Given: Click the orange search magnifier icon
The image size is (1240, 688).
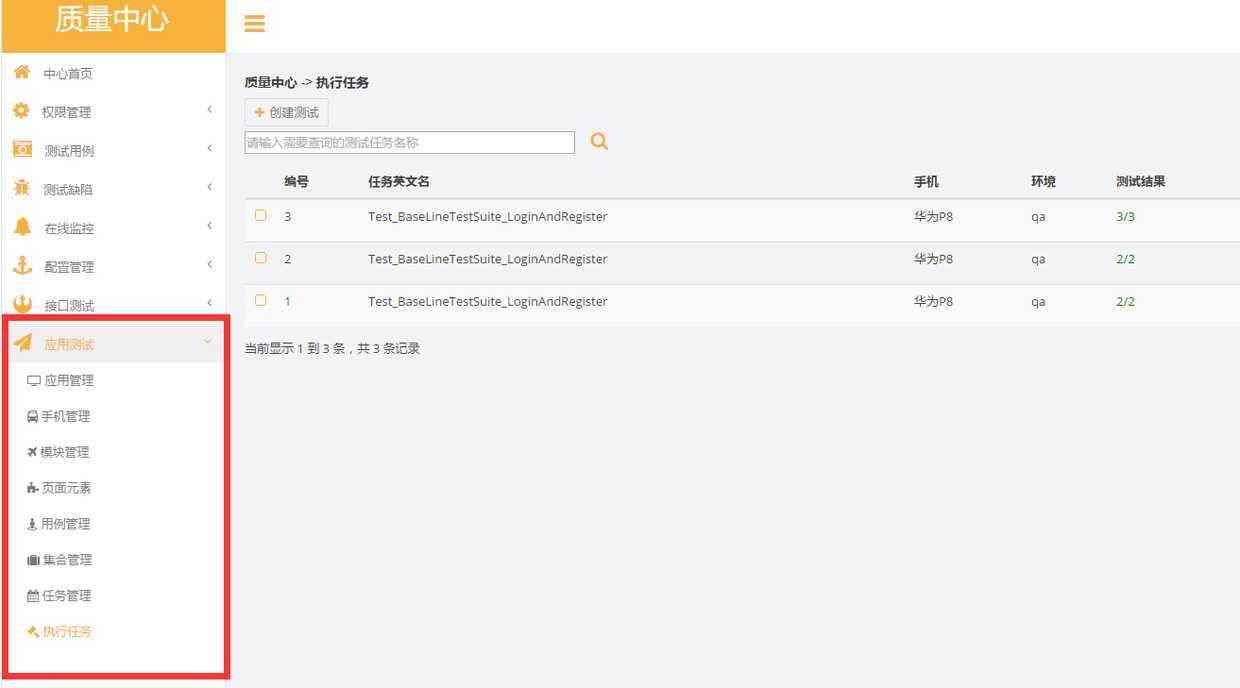Looking at the screenshot, I should point(599,141).
